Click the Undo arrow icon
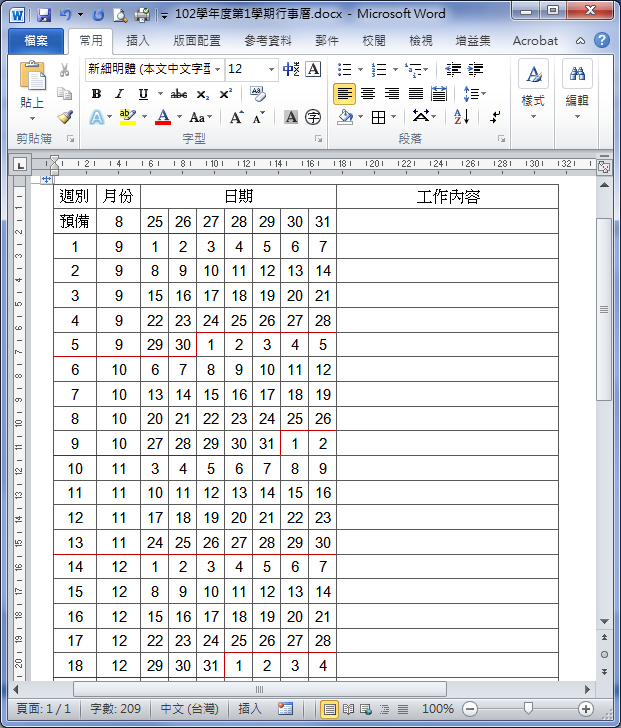The image size is (621, 728). [x=66, y=15]
